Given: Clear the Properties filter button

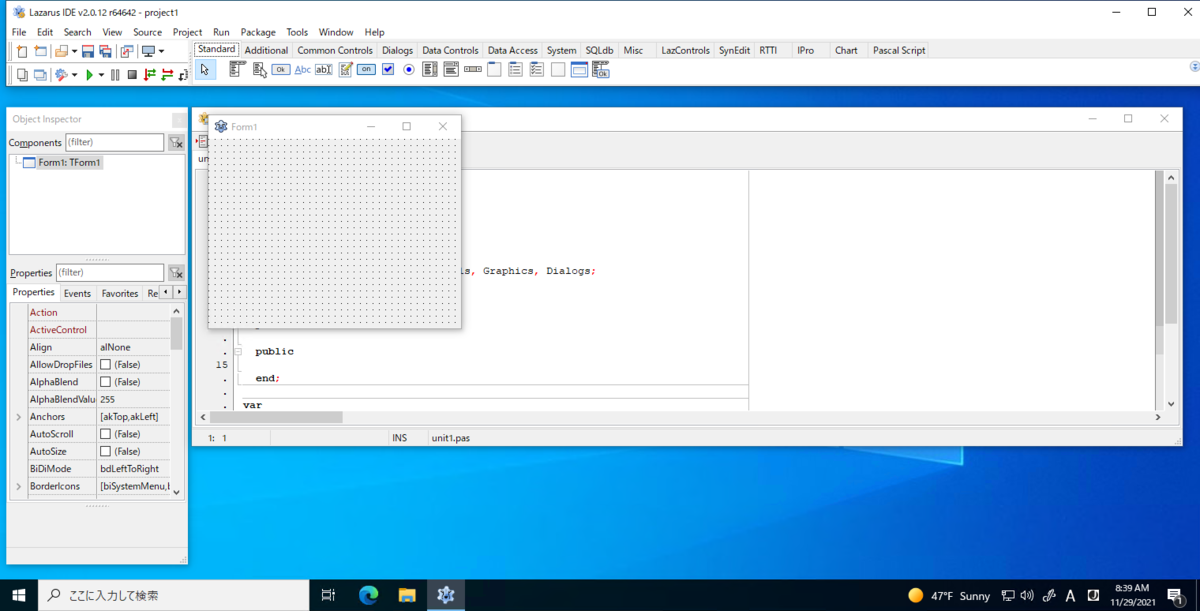Looking at the screenshot, I should [x=176, y=273].
